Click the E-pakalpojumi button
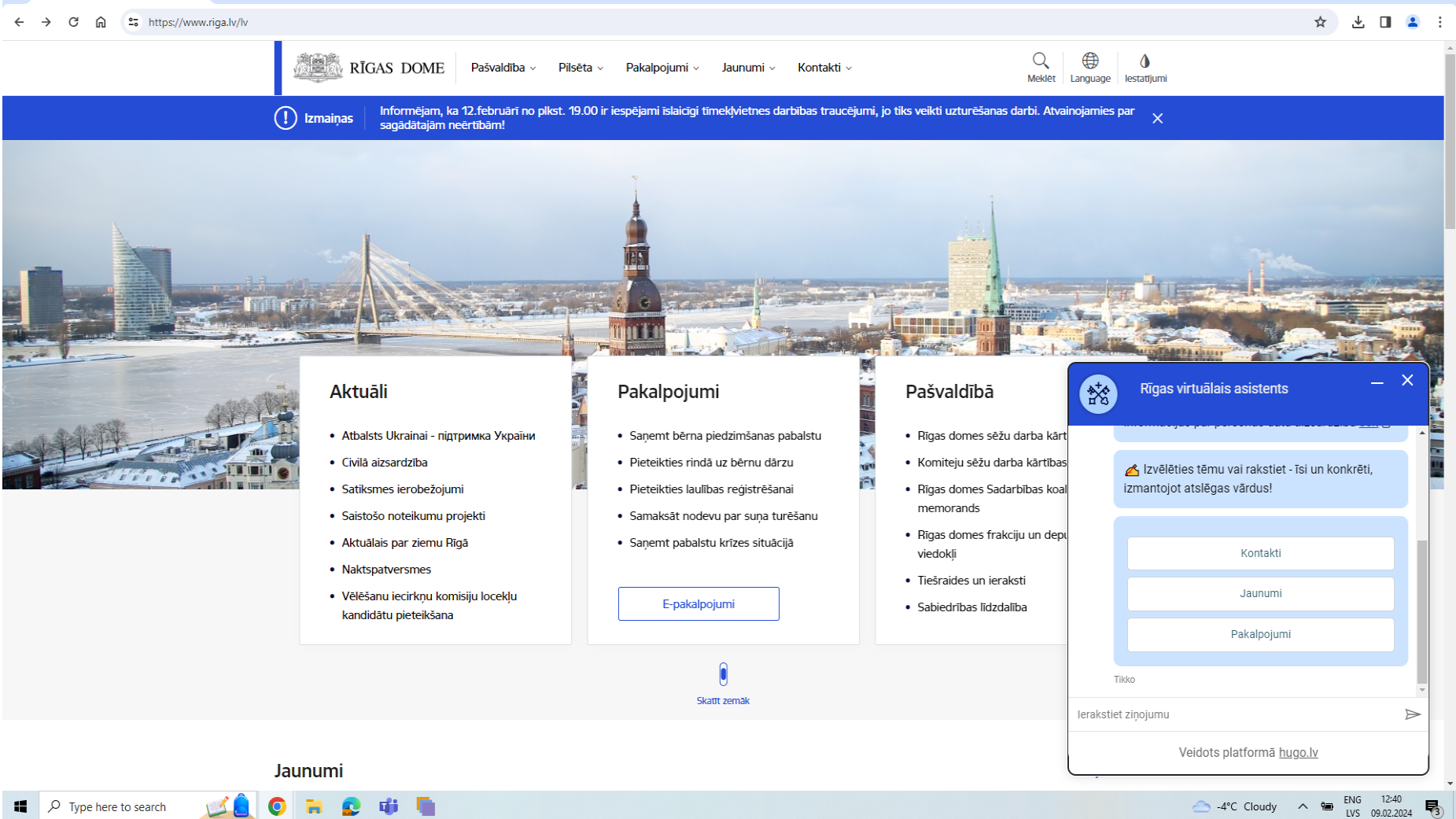This screenshot has width=1456, height=819. pos(699,603)
